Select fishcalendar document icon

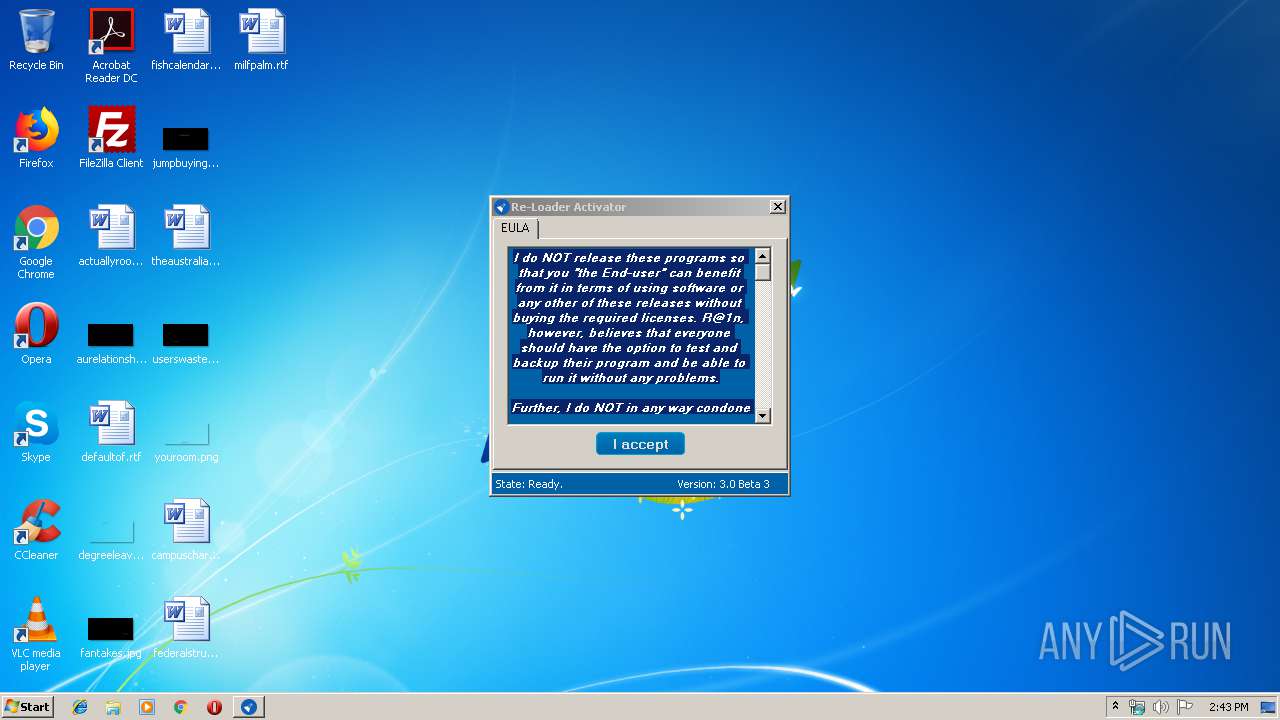[x=186, y=41]
